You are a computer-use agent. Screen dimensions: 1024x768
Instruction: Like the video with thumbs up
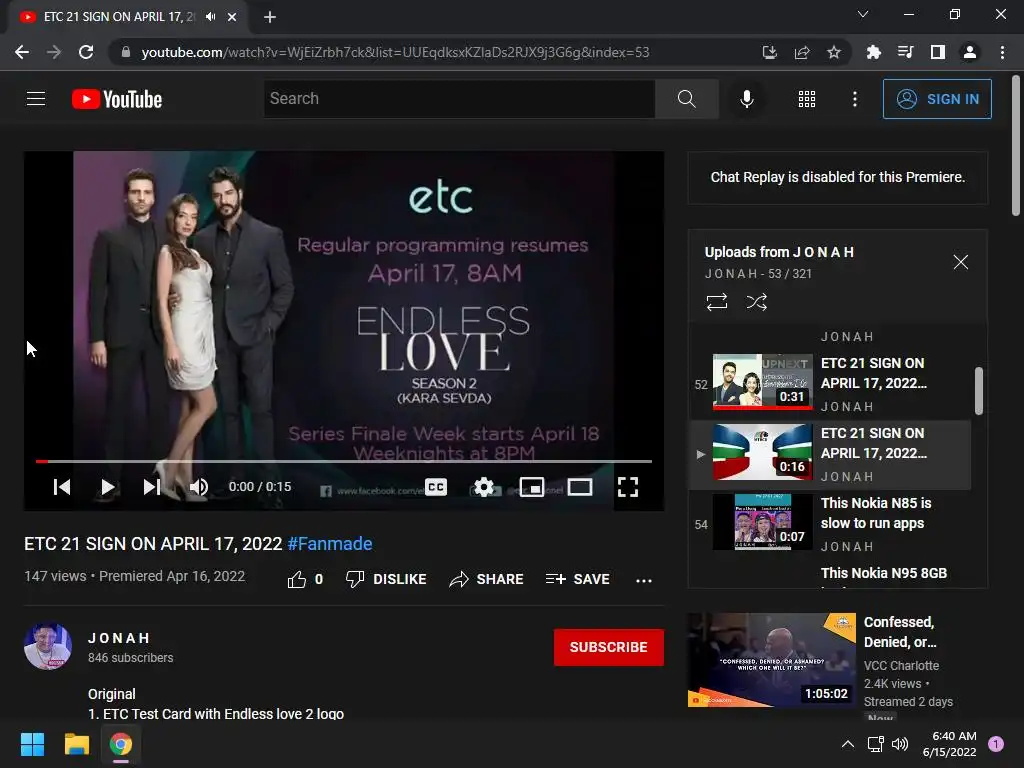pyautogui.click(x=305, y=579)
